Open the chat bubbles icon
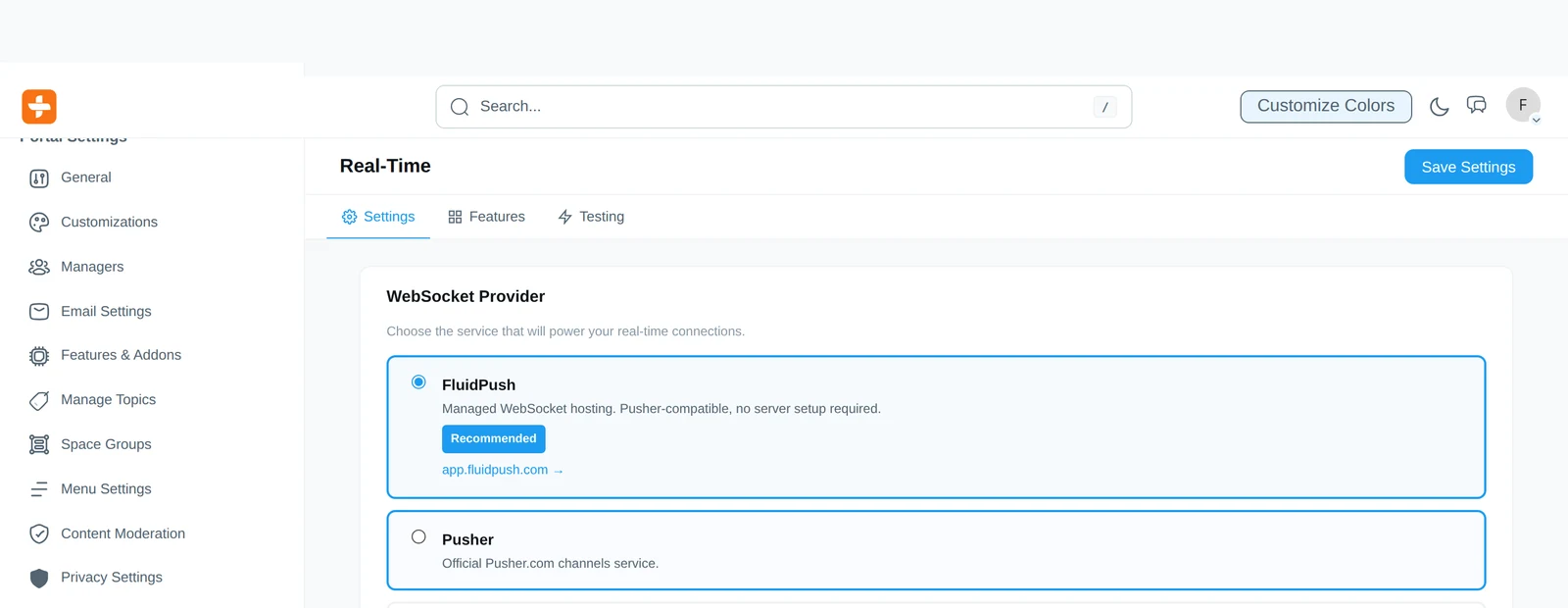The height and width of the screenshot is (608, 1568). click(x=1477, y=105)
